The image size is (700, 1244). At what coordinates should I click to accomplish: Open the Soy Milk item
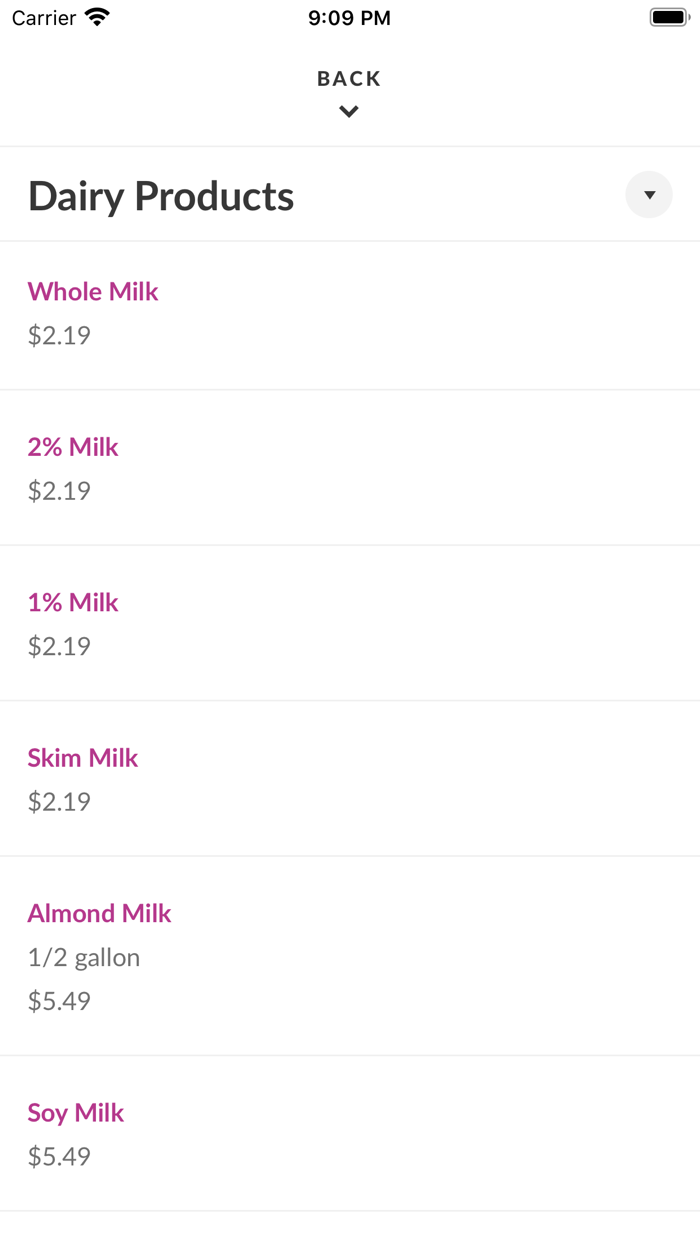(x=76, y=1113)
